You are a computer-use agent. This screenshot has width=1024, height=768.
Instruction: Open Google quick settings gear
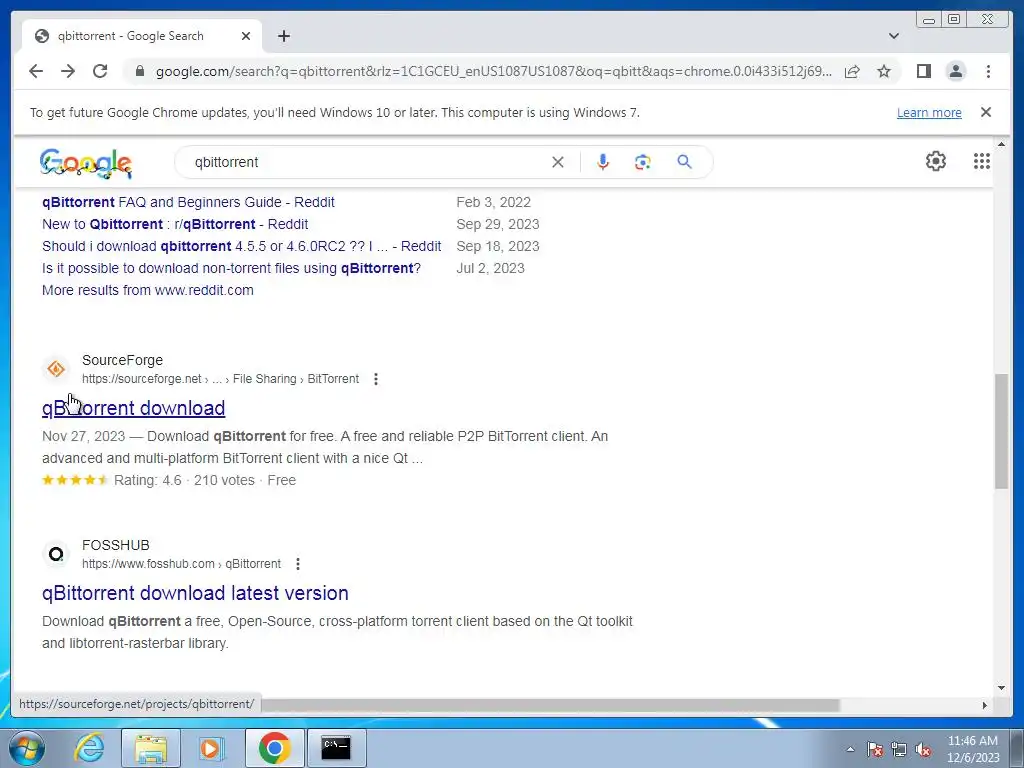tap(936, 161)
